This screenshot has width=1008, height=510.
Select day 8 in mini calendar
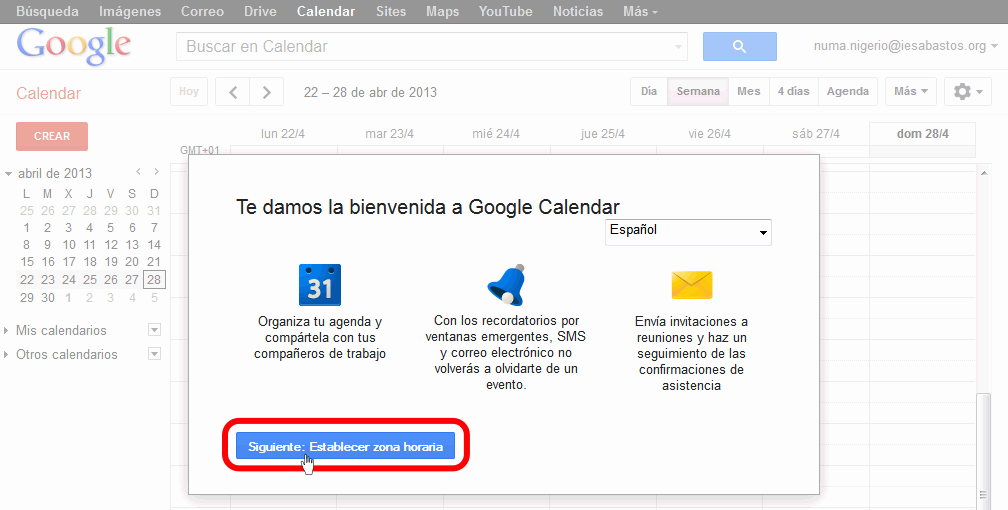pyautogui.click(x=26, y=244)
